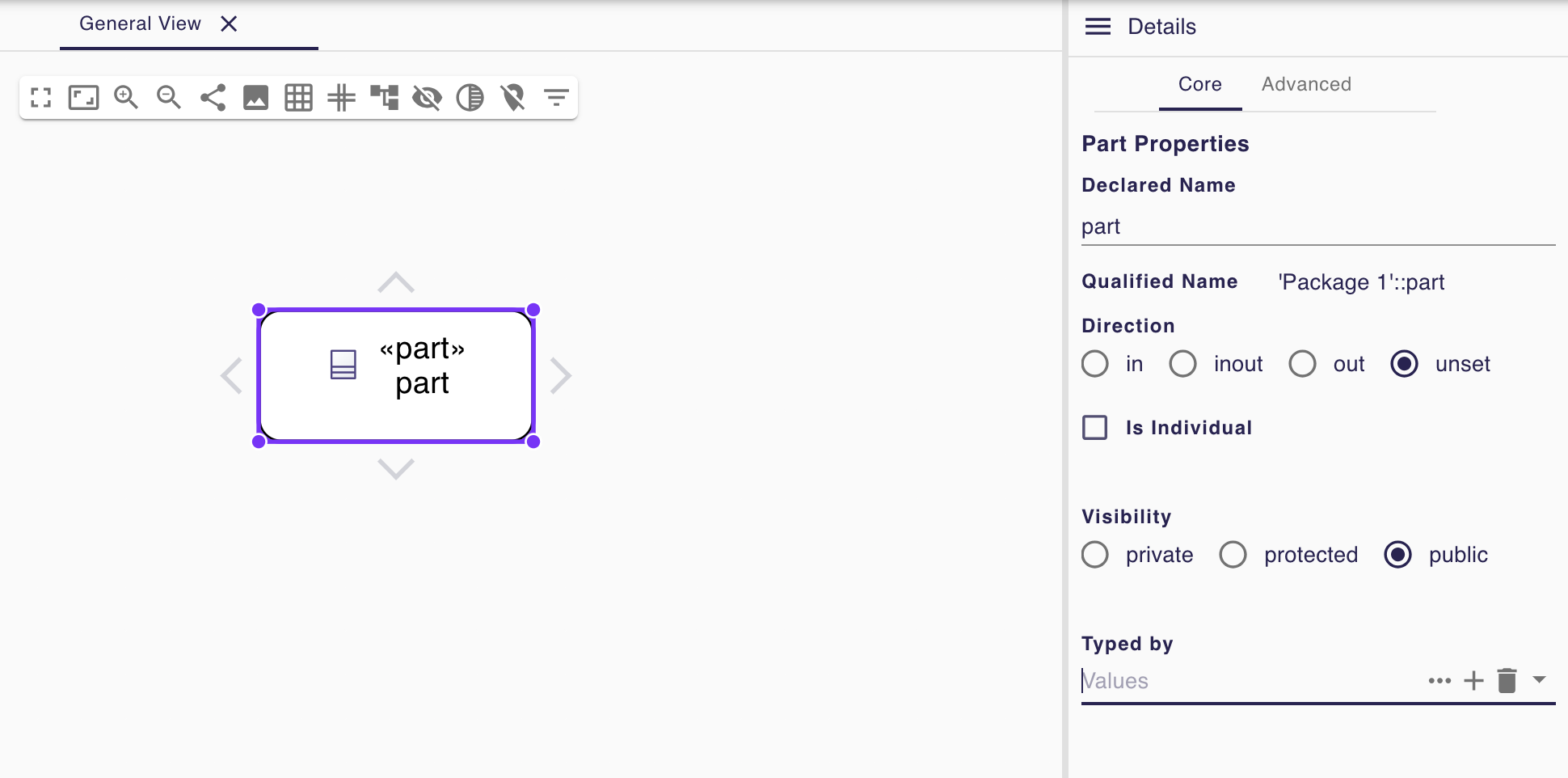Enable the Is Individual checkbox
This screenshot has height=778, width=1568.
[x=1095, y=427]
